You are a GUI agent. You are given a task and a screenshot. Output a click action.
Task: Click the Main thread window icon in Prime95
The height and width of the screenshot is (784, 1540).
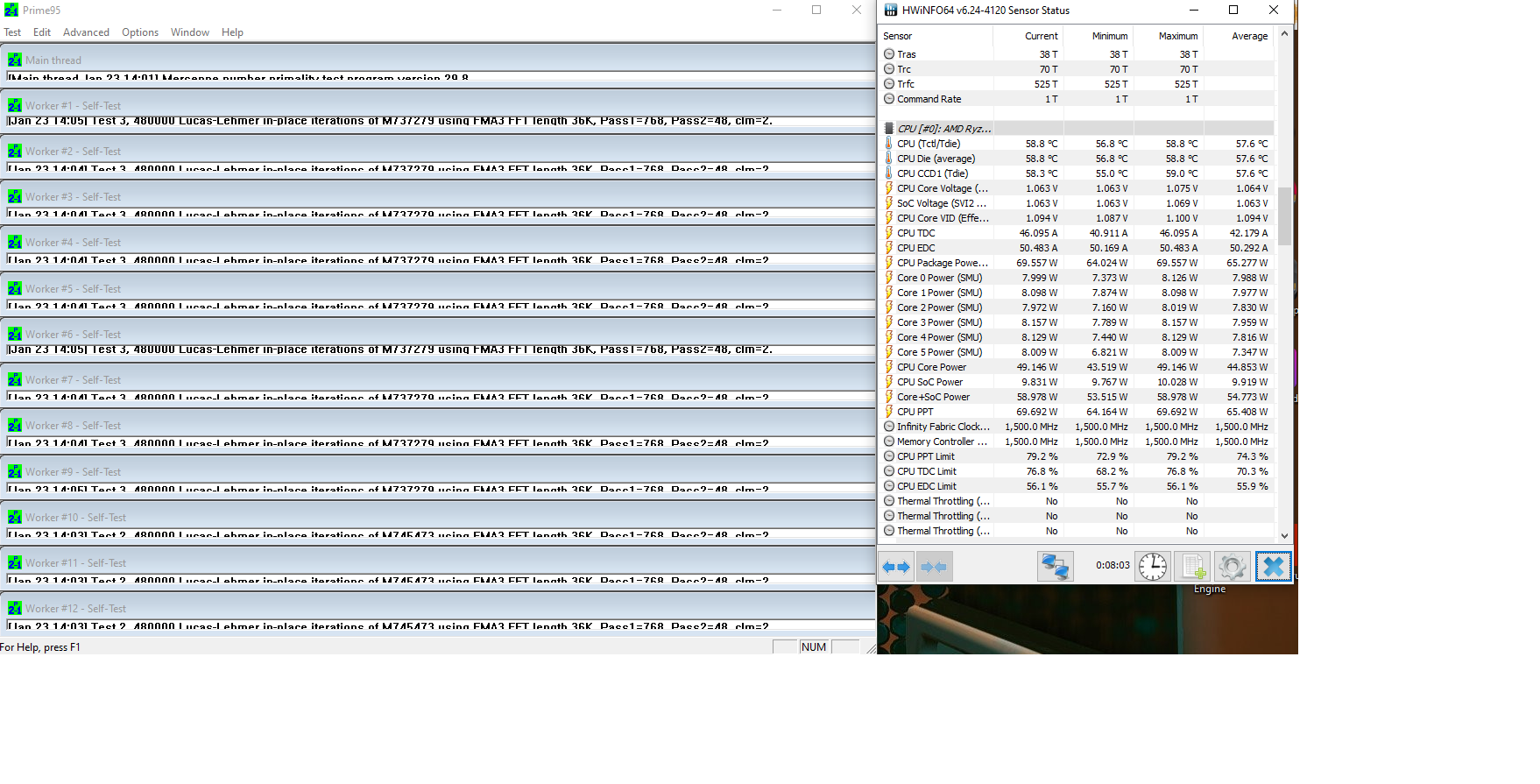[15, 60]
